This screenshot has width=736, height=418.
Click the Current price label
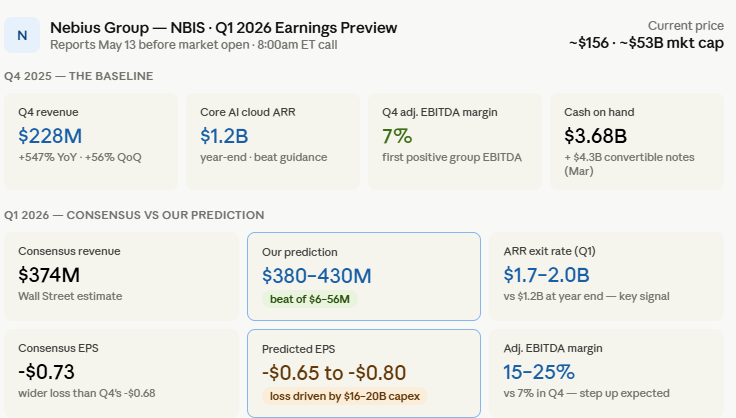(686, 25)
